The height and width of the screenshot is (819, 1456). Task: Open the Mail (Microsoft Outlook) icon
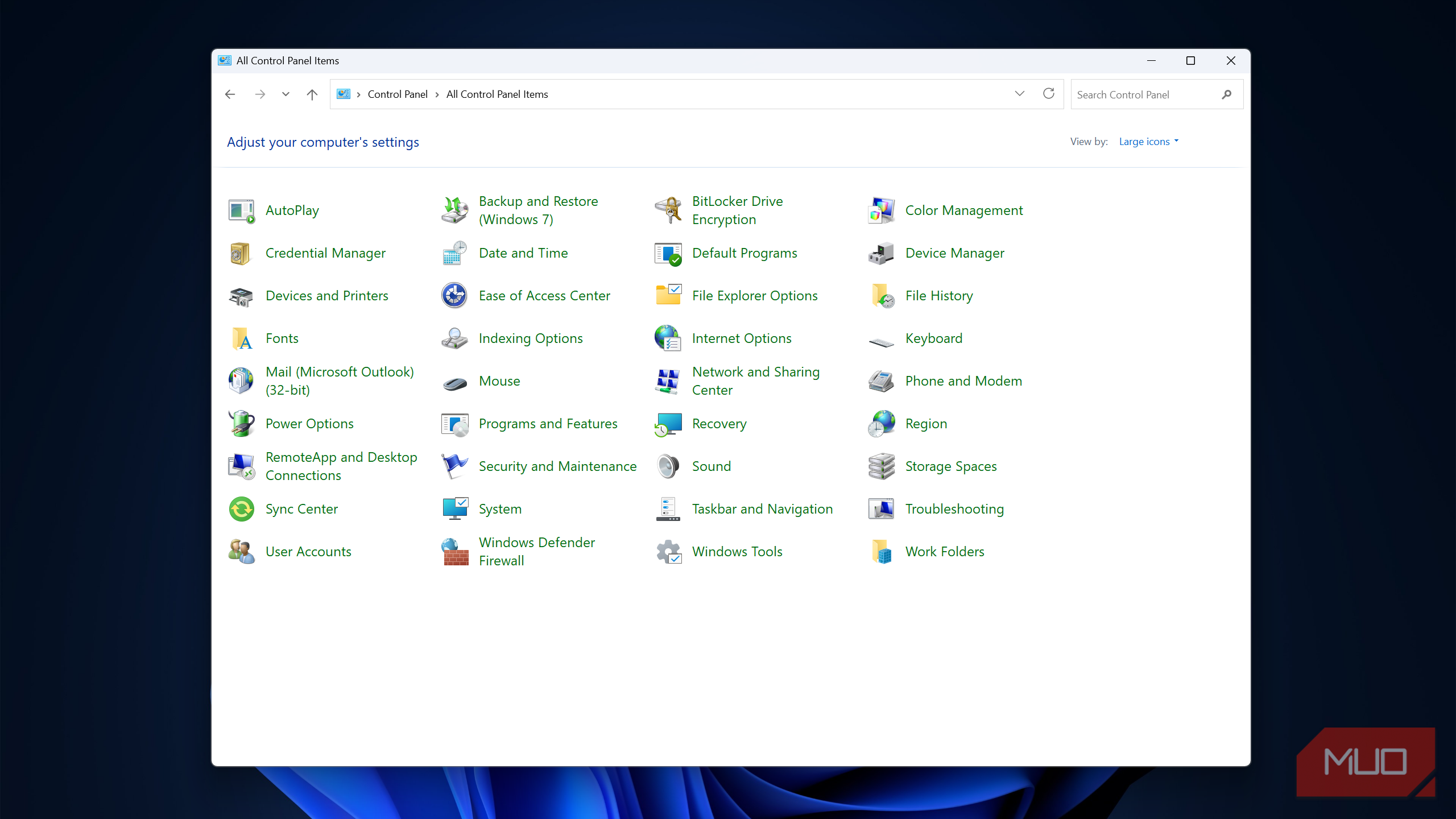pos(241,381)
